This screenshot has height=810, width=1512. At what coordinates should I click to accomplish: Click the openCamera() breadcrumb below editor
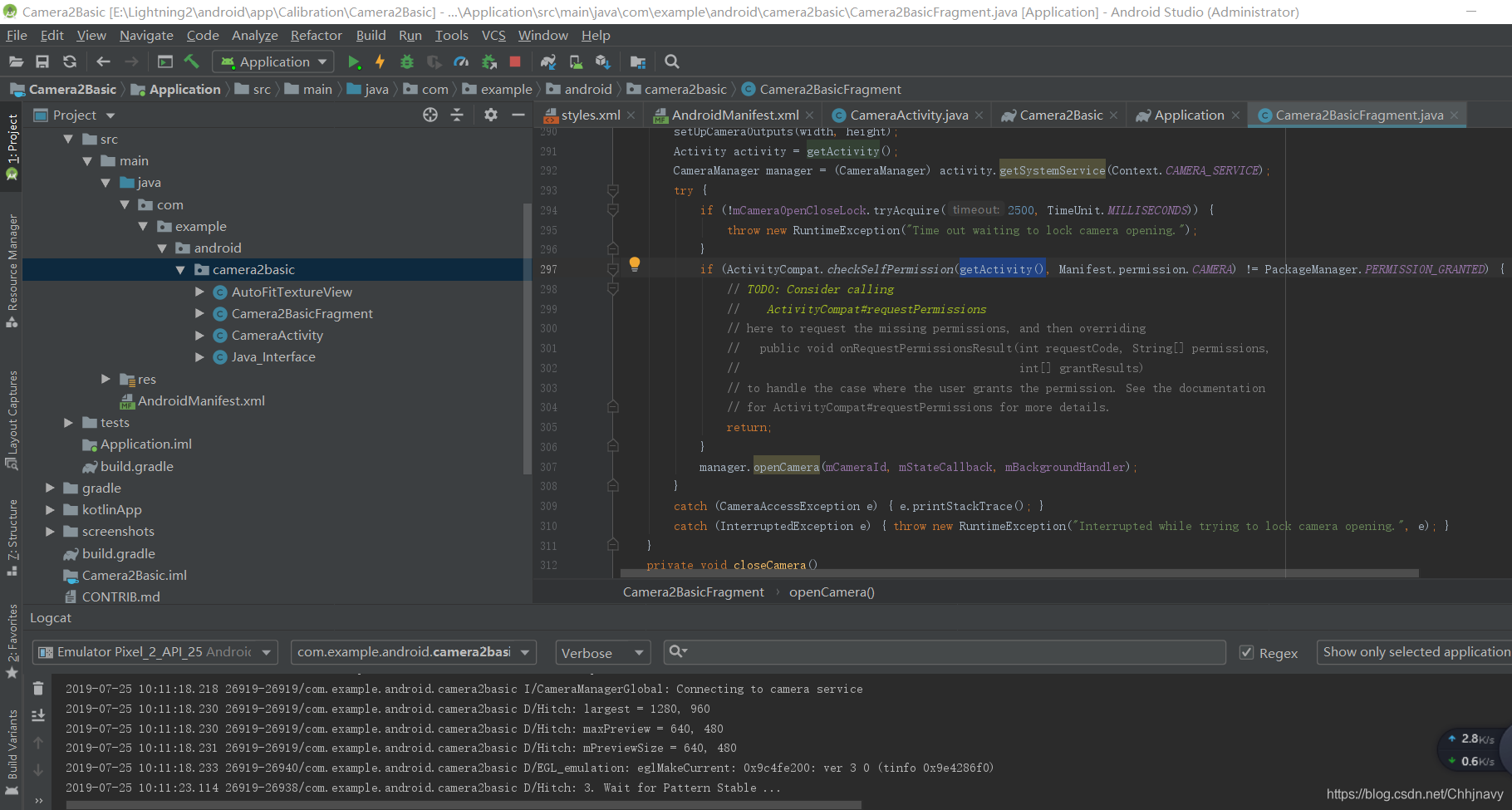832,592
